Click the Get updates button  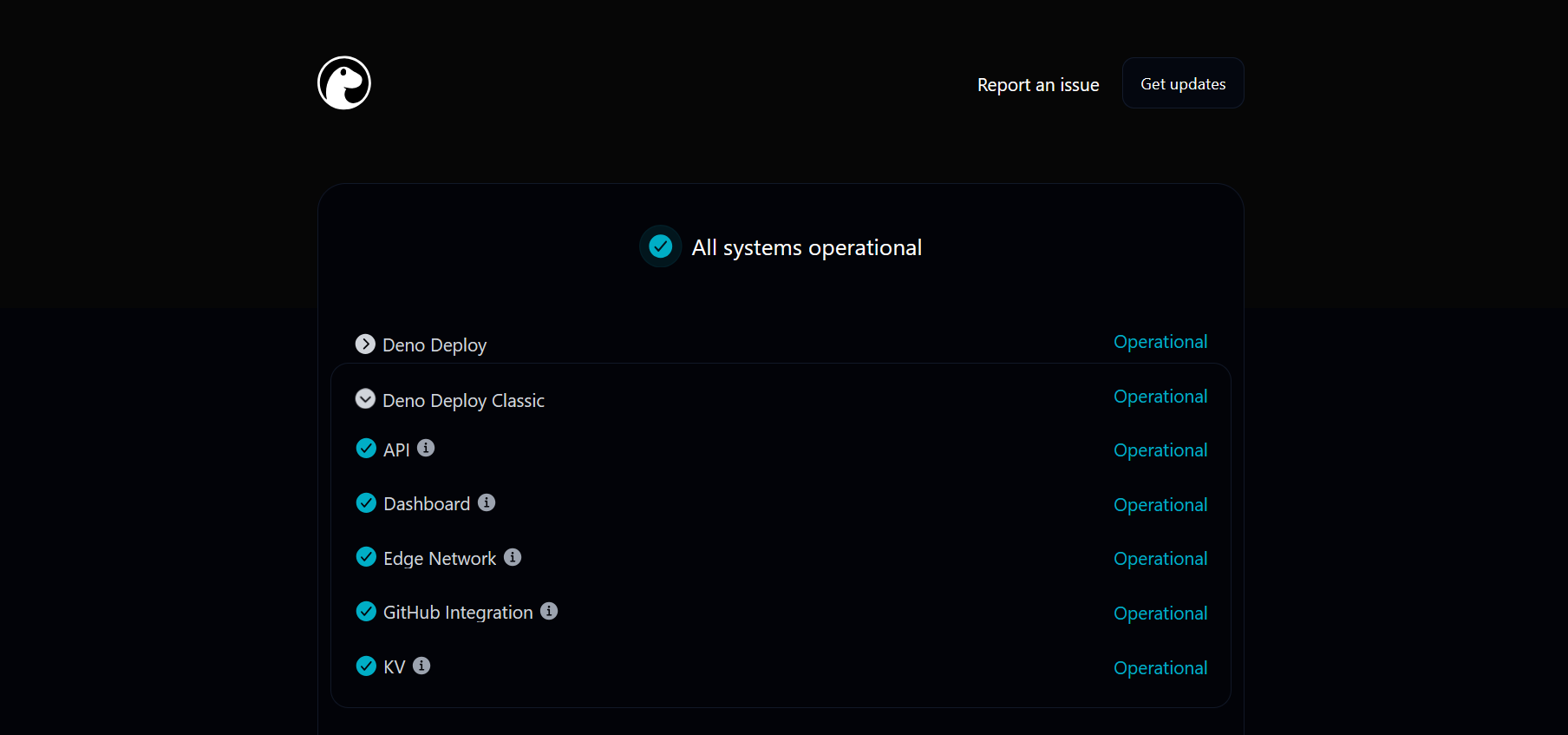(1183, 83)
